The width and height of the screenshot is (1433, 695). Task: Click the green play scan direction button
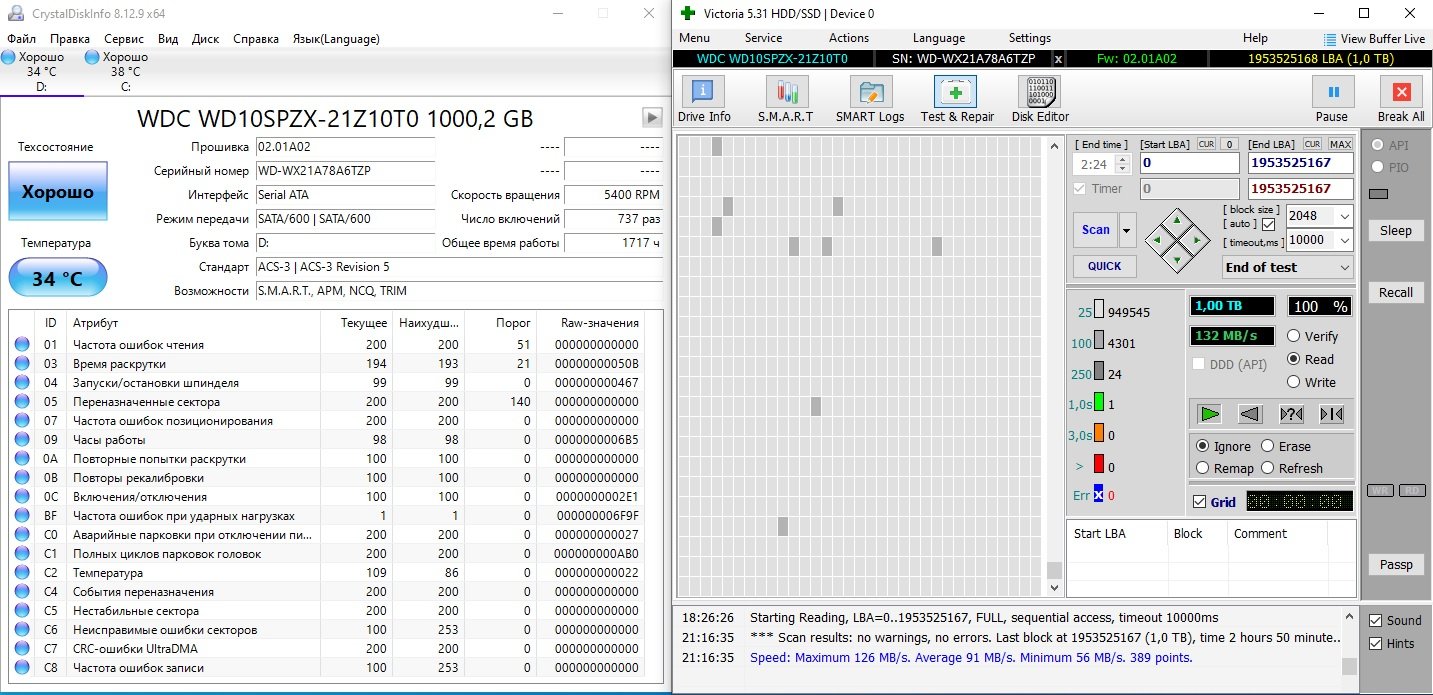click(1210, 413)
